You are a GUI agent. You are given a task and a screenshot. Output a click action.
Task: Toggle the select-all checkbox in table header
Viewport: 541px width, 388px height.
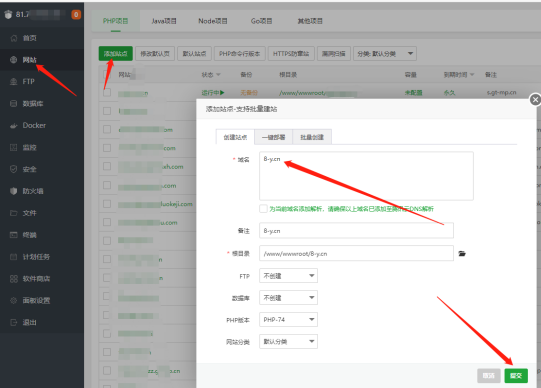[x=107, y=75]
